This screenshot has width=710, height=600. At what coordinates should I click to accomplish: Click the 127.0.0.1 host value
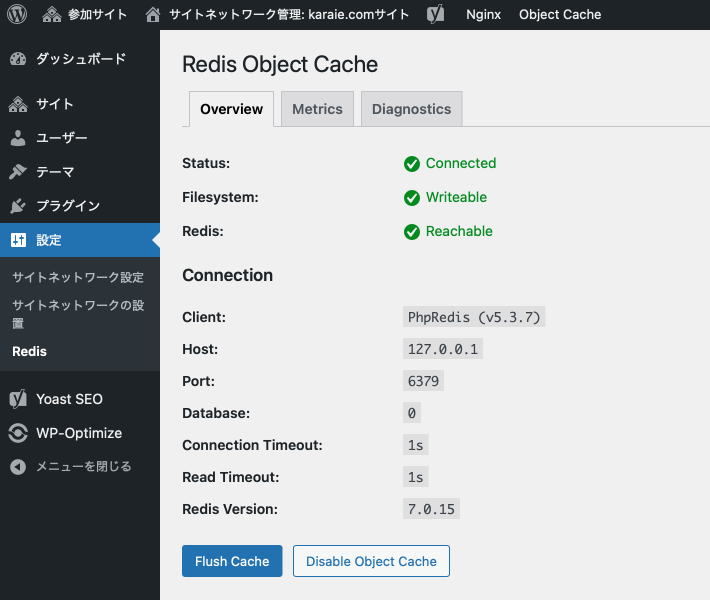(x=443, y=349)
